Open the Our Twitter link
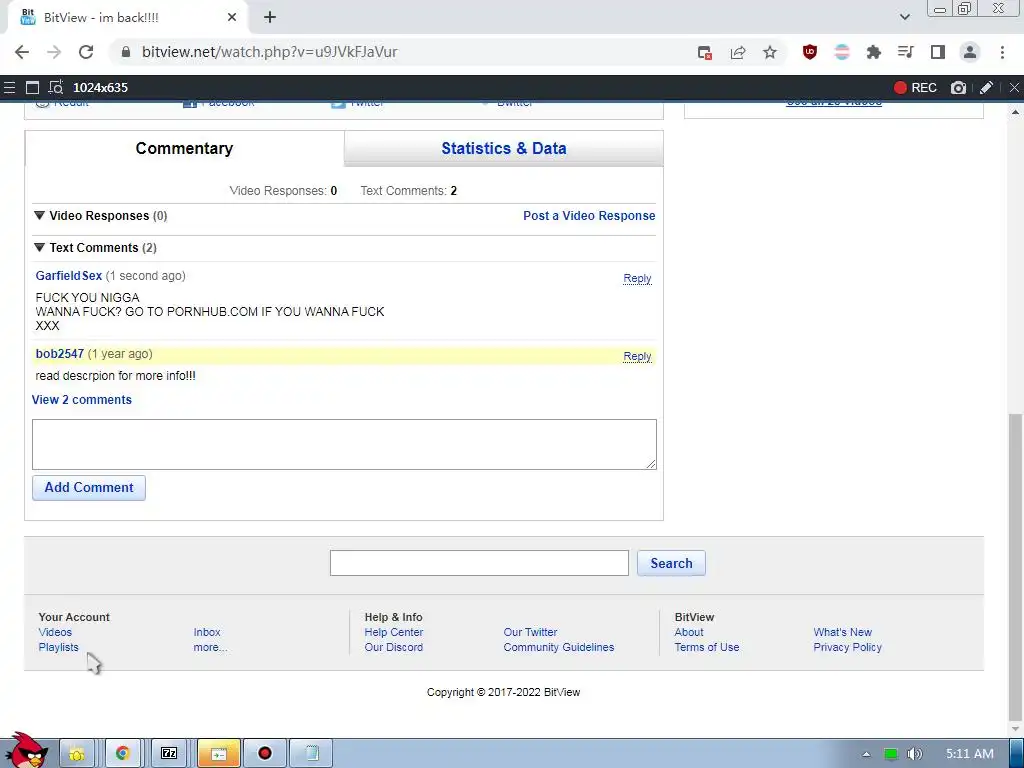The width and height of the screenshot is (1024, 768). coord(530,632)
